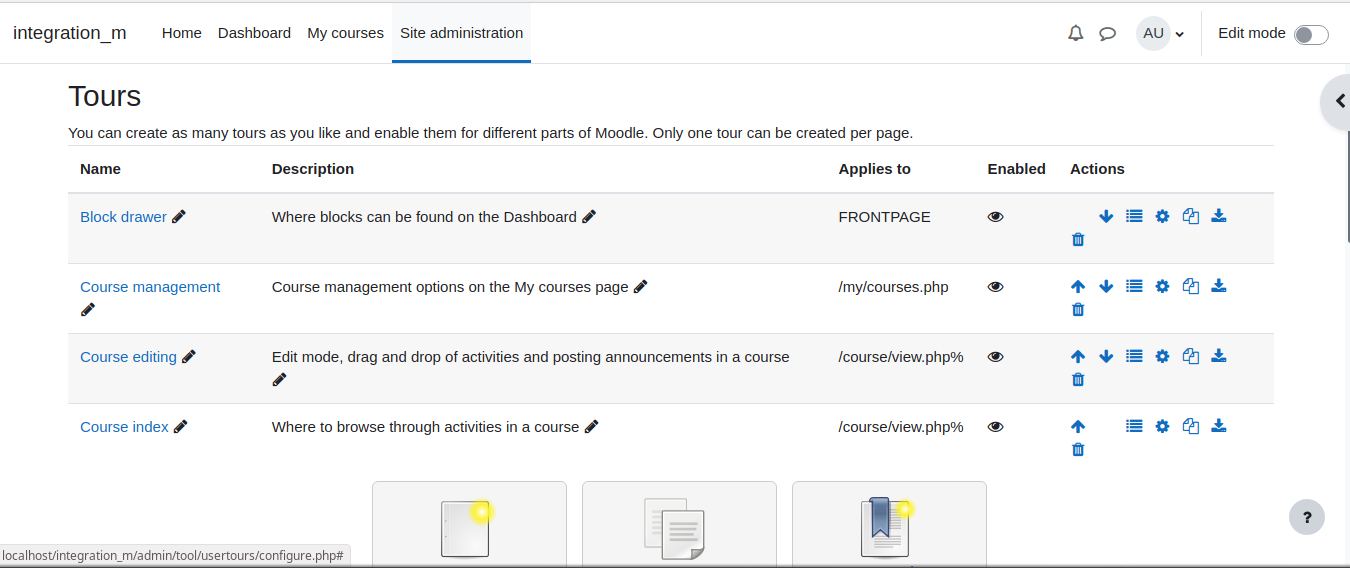The width and height of the screenshot is (1350, 568).
Task: Go to the Dashboard tab
Action: pos(254,33)
